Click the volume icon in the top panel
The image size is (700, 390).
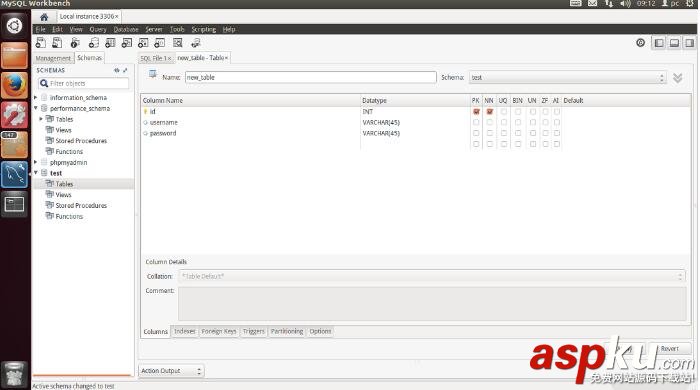pyautogui.click(x=625, y=4)
